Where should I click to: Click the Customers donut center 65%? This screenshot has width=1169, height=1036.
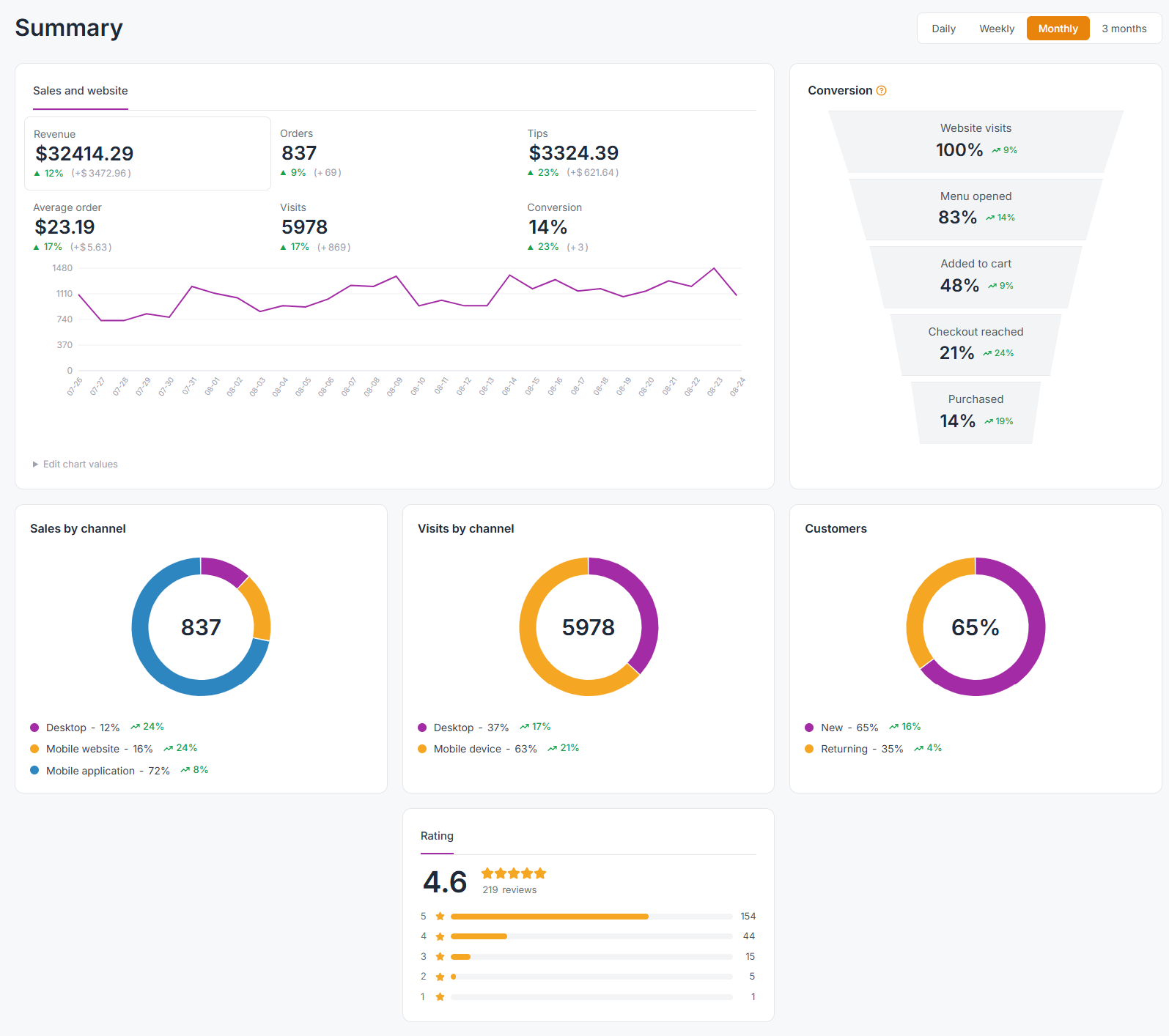976,627
